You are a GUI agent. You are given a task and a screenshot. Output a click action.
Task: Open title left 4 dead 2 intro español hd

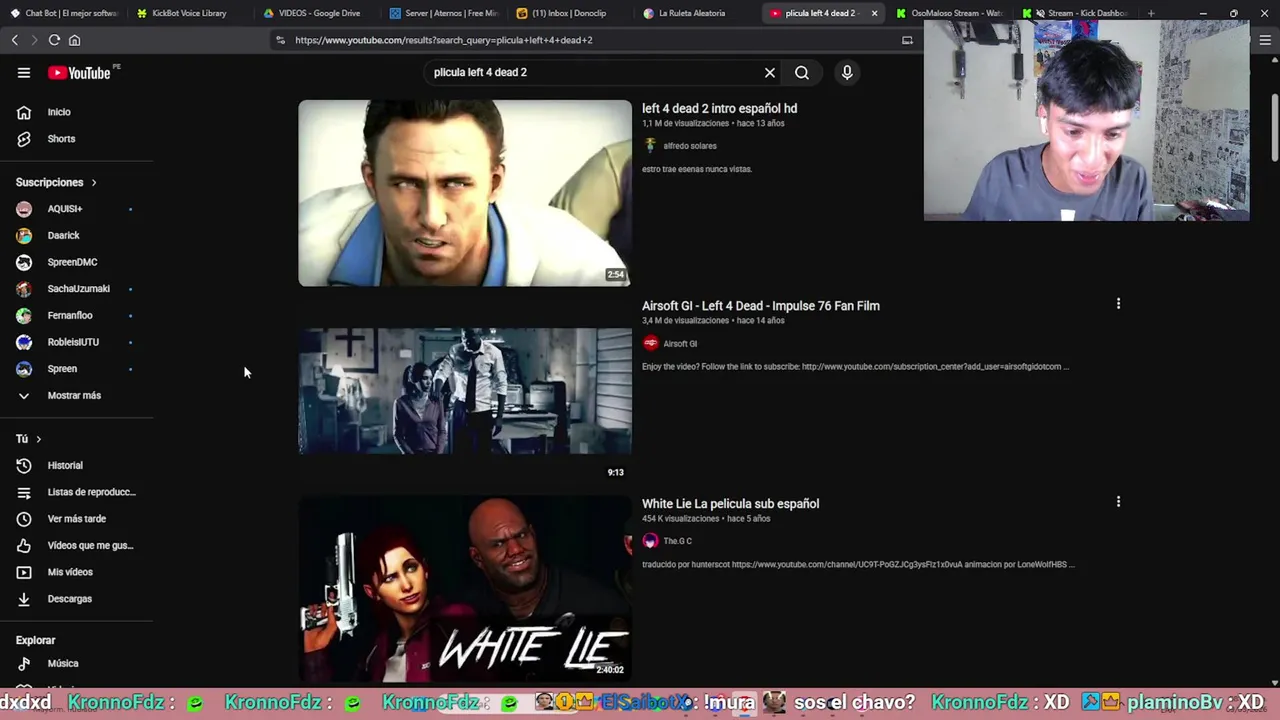pyautogui.click(x=719, y=108)
